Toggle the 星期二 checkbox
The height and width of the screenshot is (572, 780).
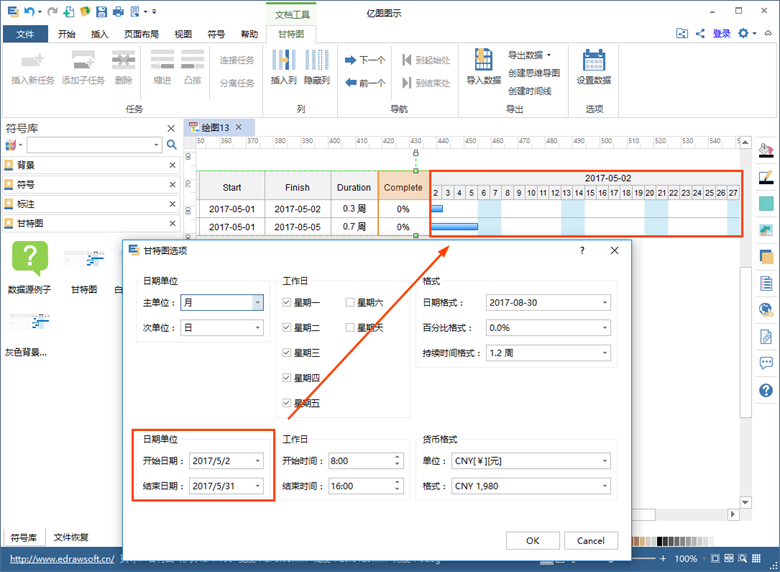[x=287, y=327]
